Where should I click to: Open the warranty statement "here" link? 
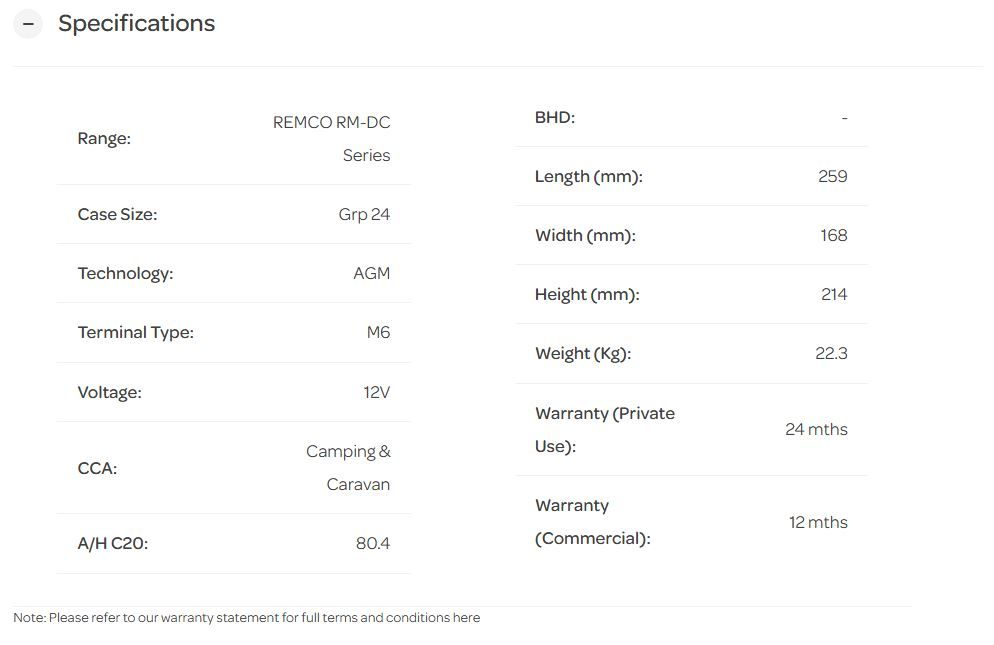[x=466, y=618]
